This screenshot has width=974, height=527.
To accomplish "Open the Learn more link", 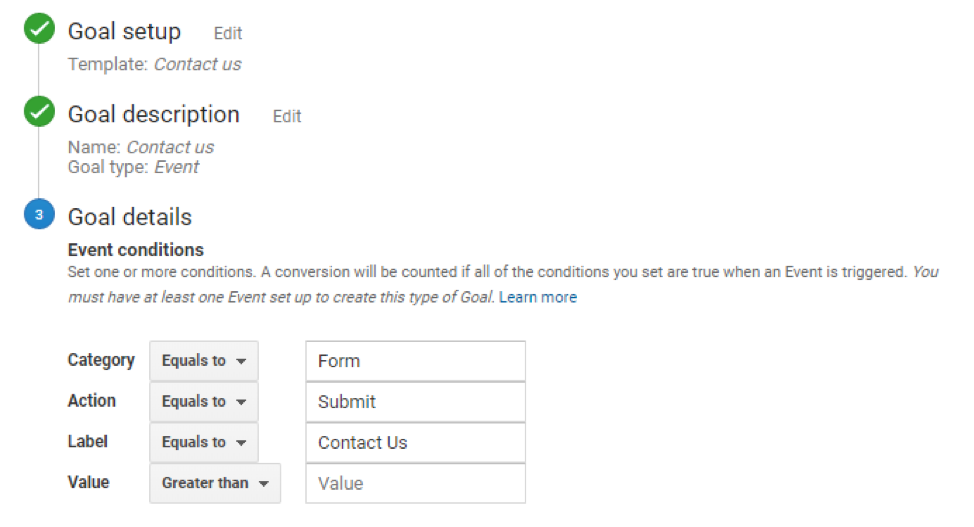I will pyautogui.click(x=538, y=297).
